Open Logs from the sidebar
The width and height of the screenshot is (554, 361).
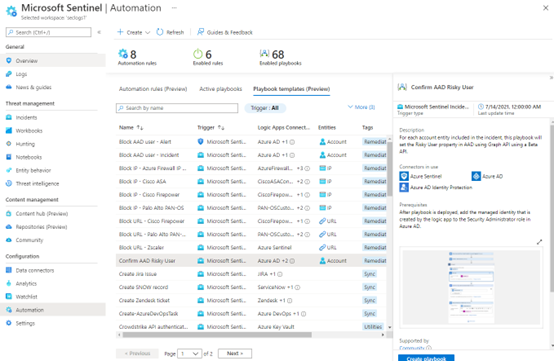21,74
